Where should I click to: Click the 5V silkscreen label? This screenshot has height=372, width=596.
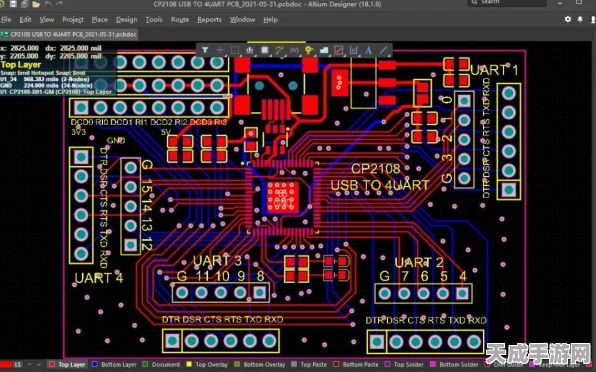(x=166, y=132)
